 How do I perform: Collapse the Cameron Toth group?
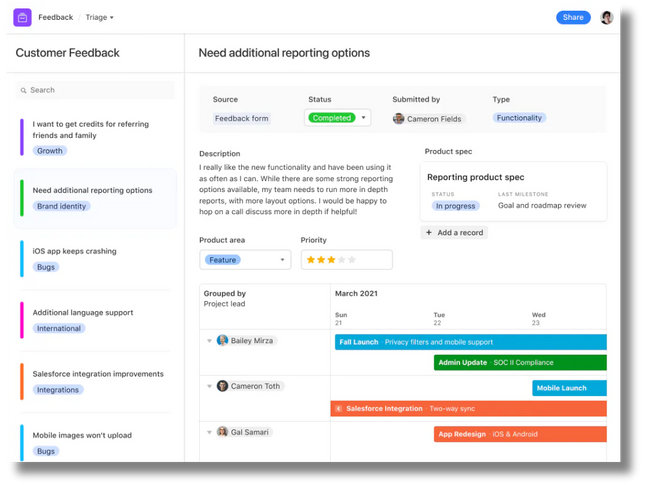pos(209,386)
